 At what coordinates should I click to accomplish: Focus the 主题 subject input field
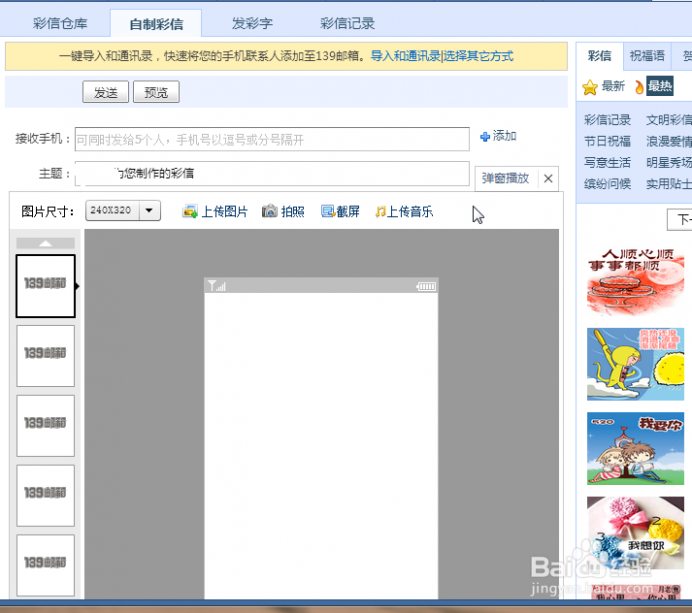[x=272, y=173]
